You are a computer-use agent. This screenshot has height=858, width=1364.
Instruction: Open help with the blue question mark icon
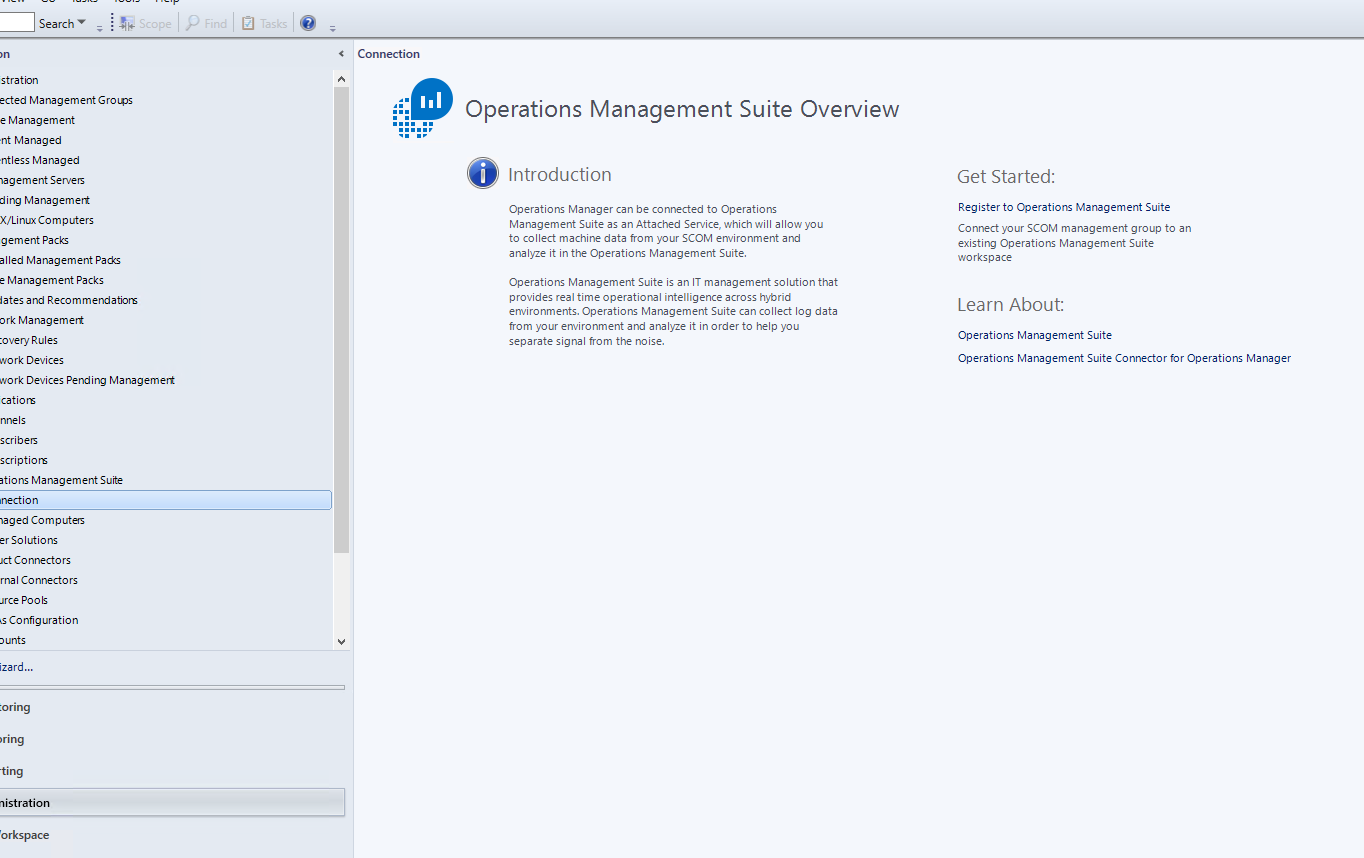[x=307, y=22]
